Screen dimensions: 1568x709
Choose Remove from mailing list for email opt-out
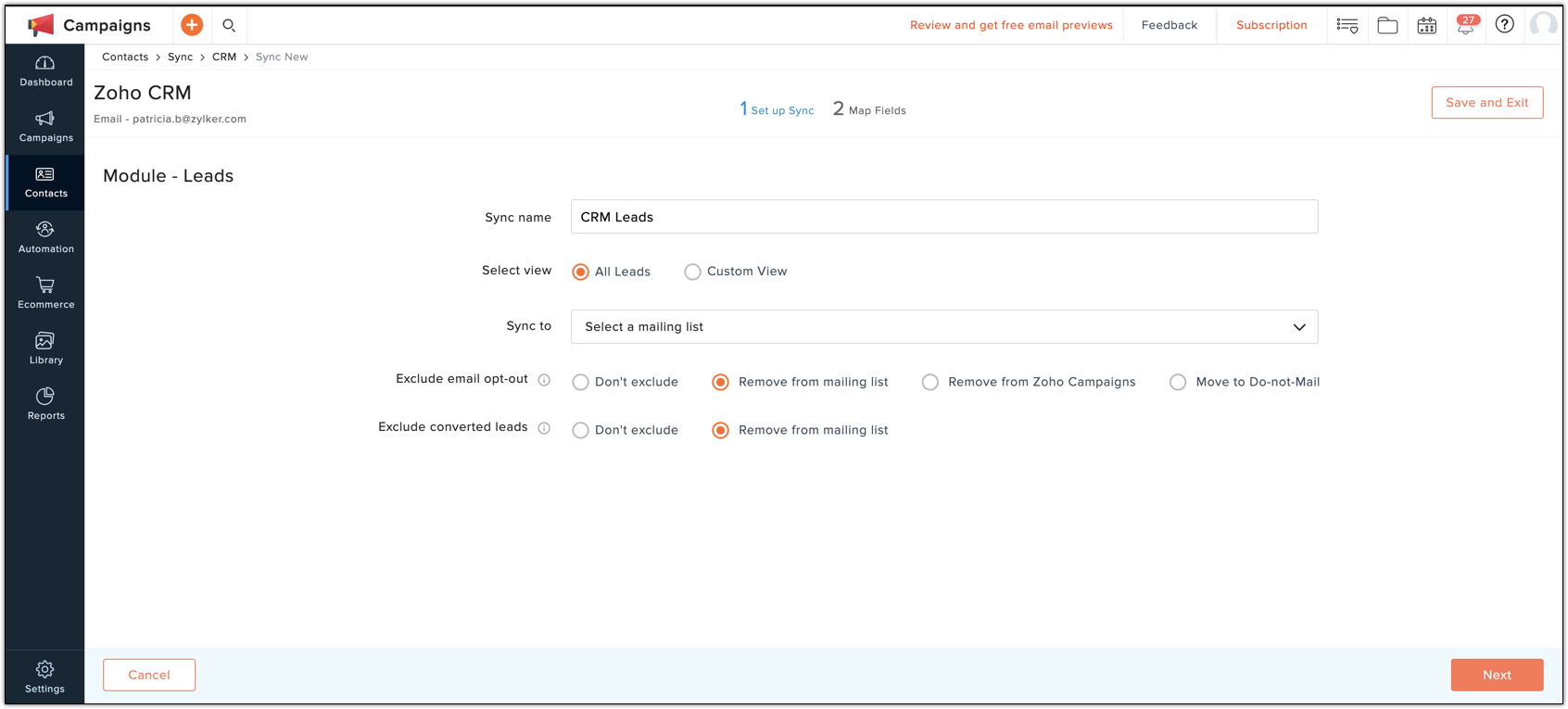coord(720,382)
